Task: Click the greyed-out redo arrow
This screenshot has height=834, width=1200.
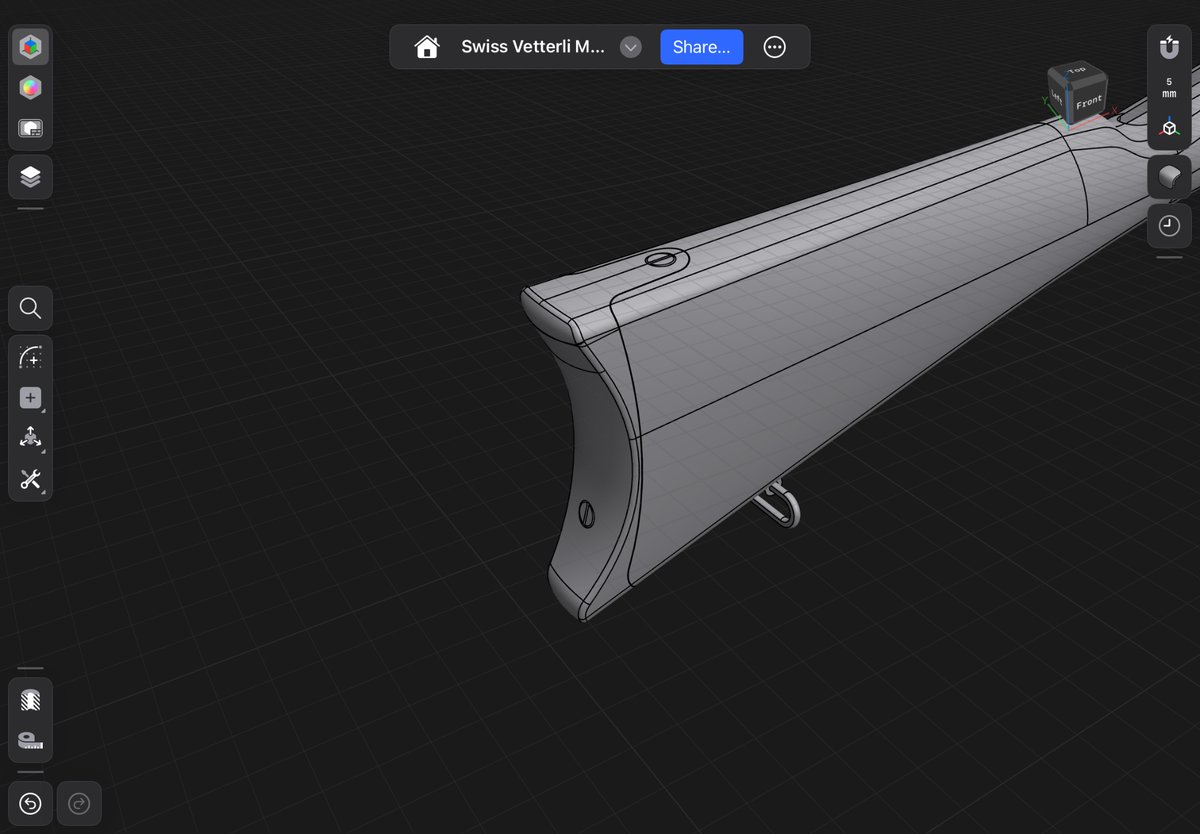Action: 79,803
